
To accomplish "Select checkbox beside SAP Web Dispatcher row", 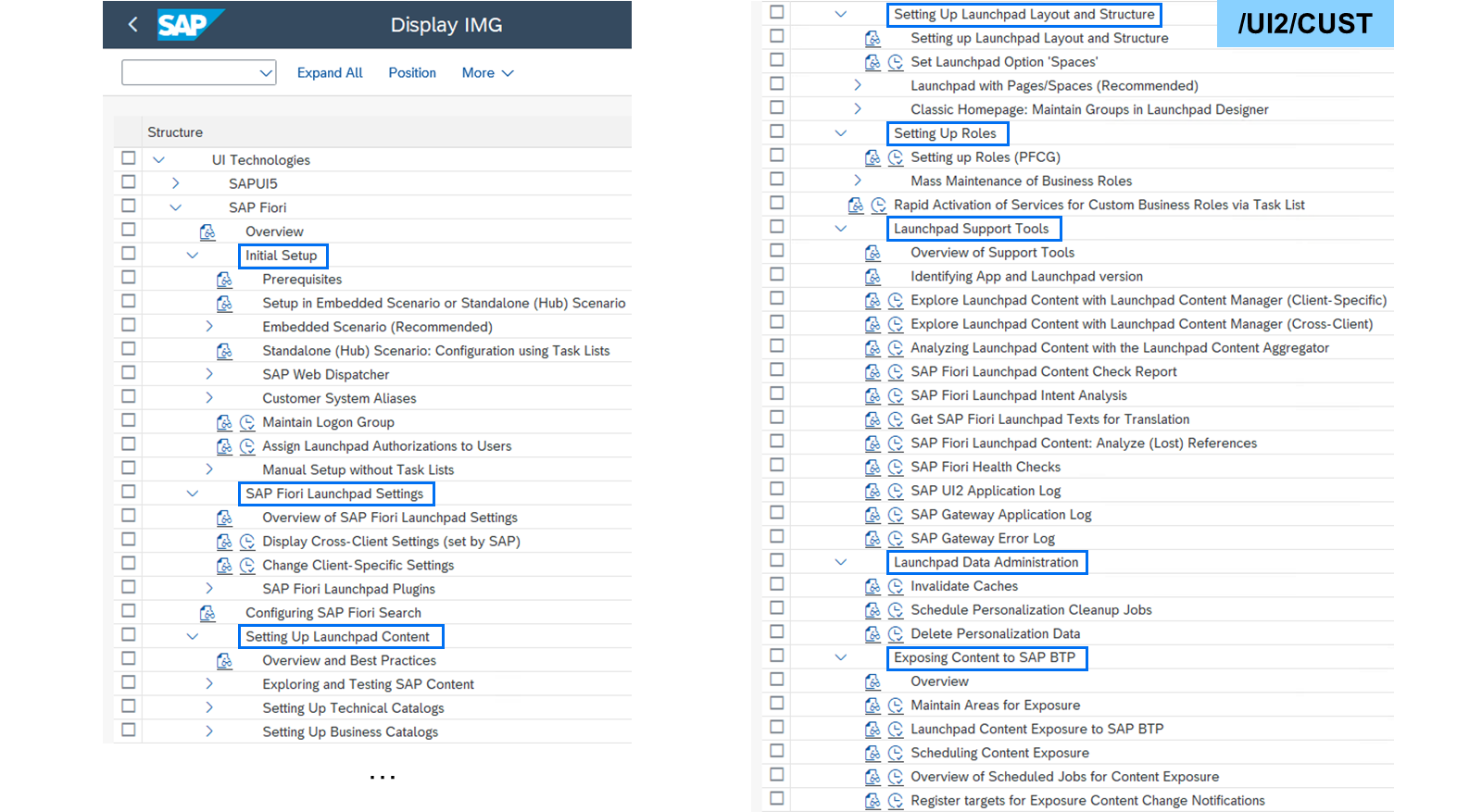I will pyautogui.click(x=129, y=373).
